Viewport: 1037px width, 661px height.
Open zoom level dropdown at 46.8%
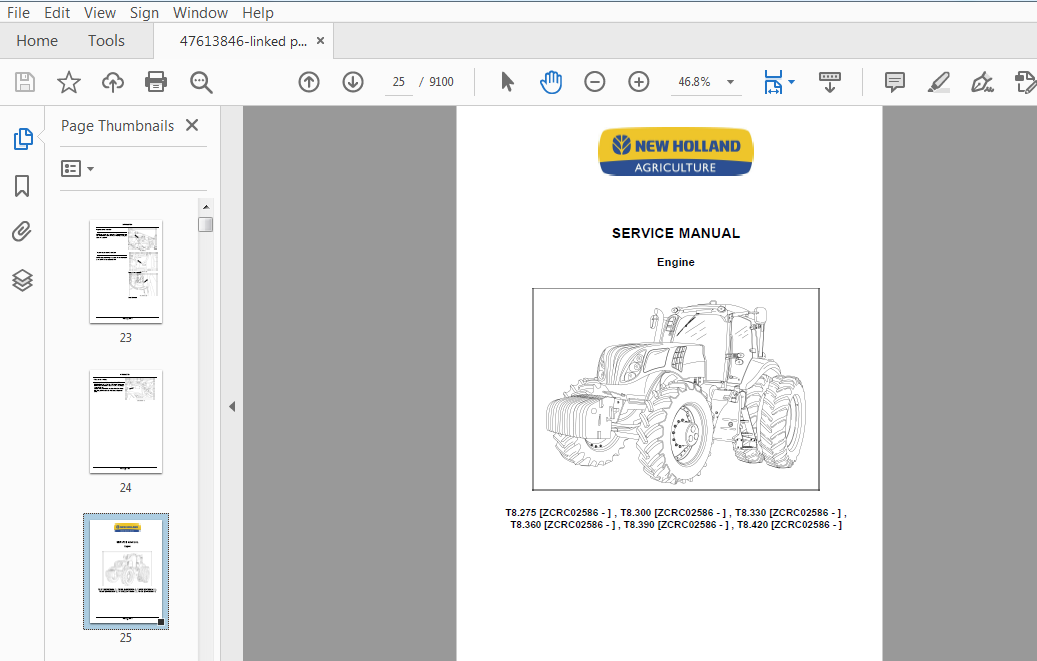[731, 82]
